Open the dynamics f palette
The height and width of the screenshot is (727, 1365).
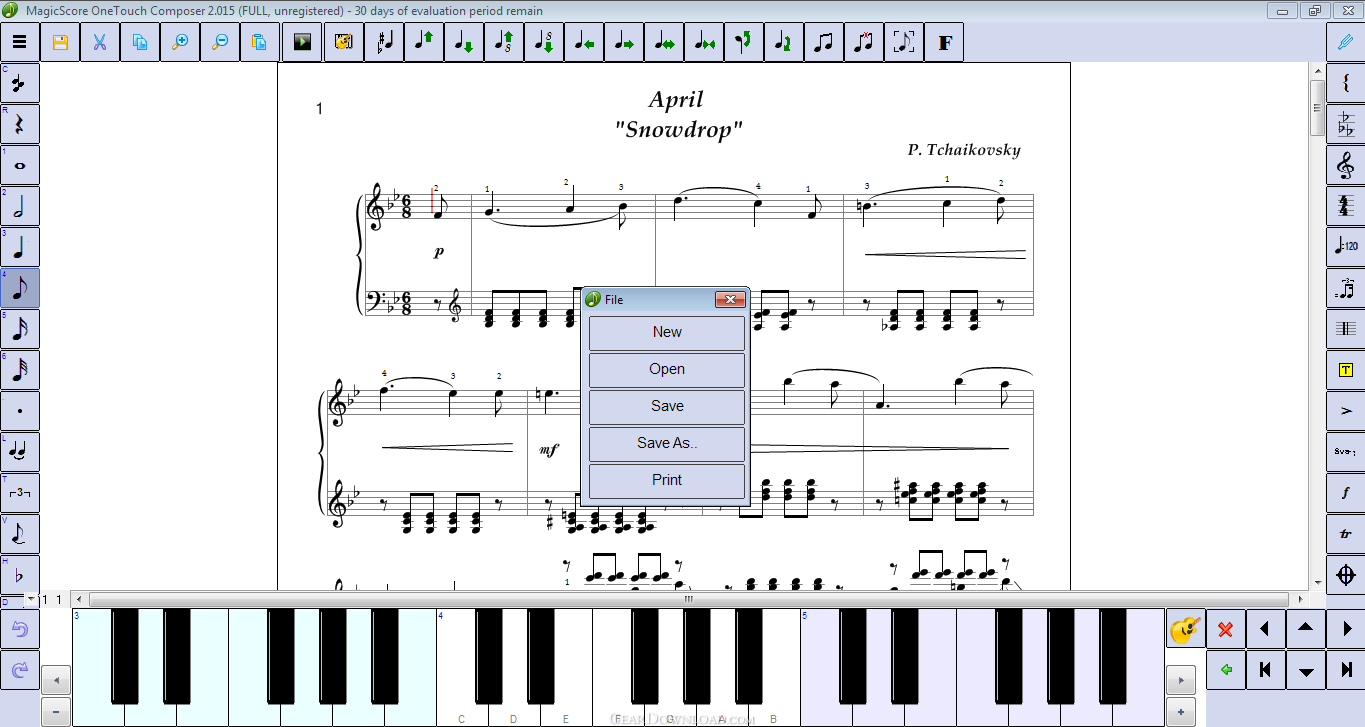click(x=1346, y=493)
